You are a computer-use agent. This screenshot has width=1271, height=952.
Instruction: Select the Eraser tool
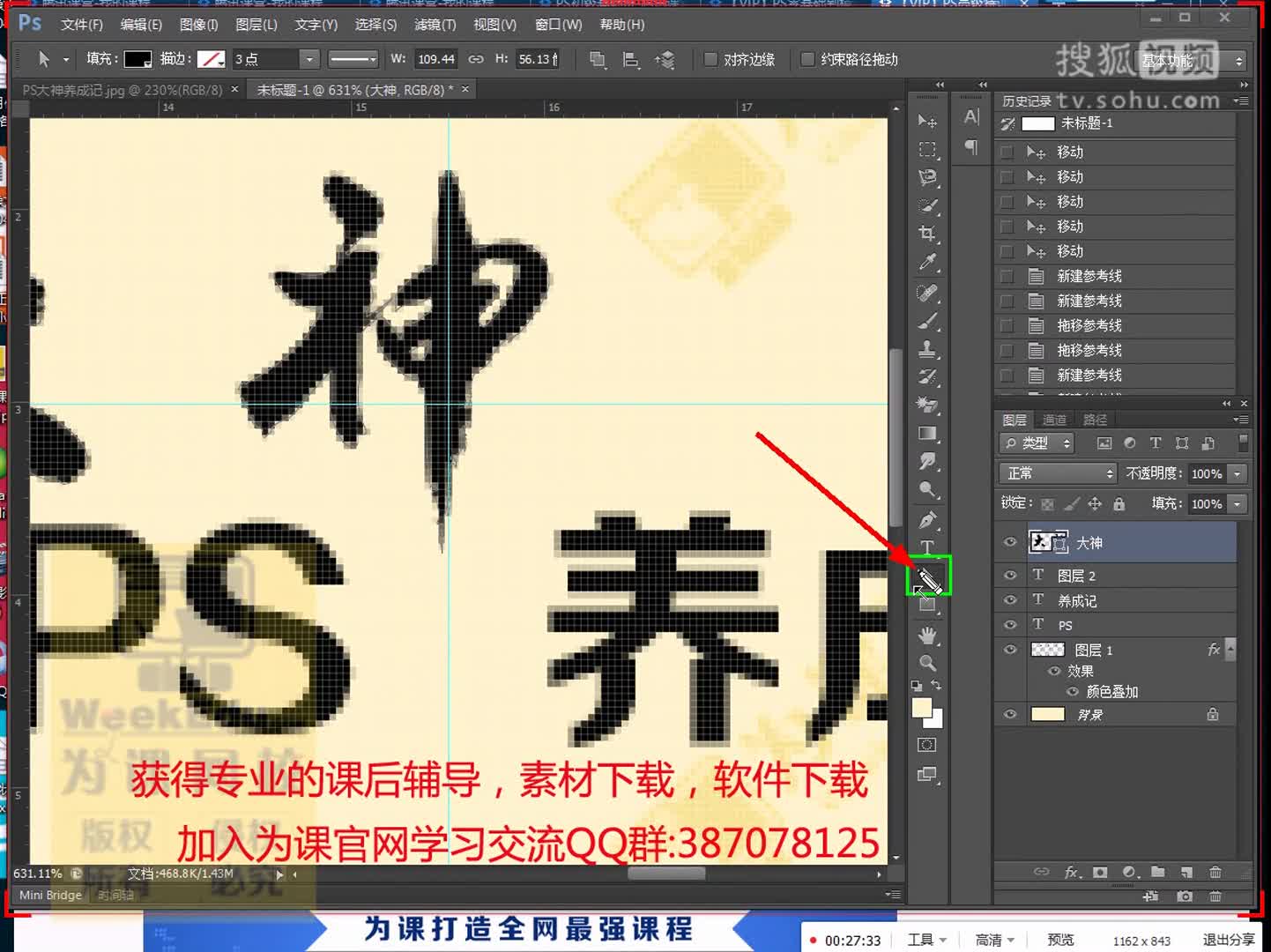(927, 405)
